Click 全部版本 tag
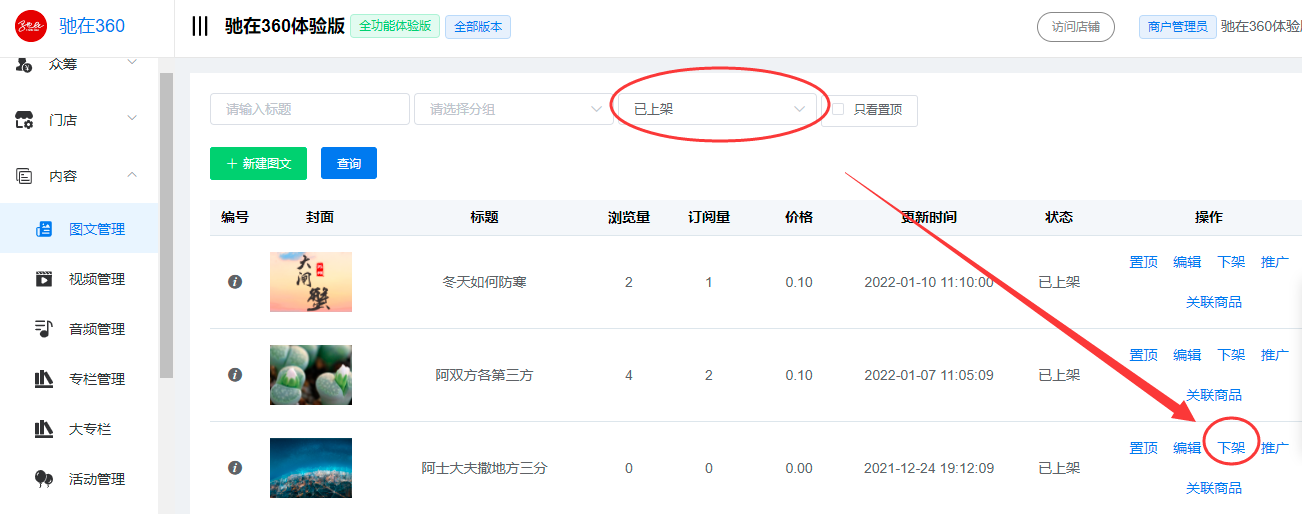1302x514 pixels. point(478,27)
